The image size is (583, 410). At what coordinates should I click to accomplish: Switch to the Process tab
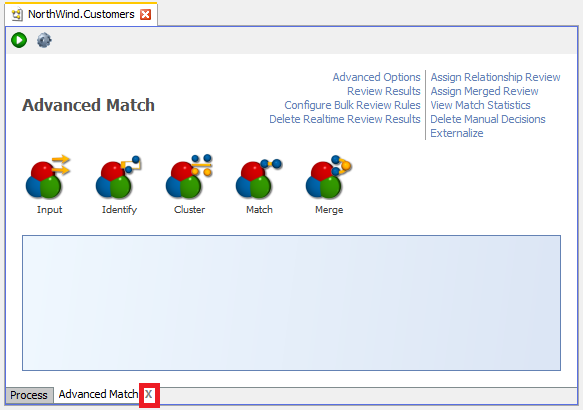pyautogui.click(x=29, y=395)
